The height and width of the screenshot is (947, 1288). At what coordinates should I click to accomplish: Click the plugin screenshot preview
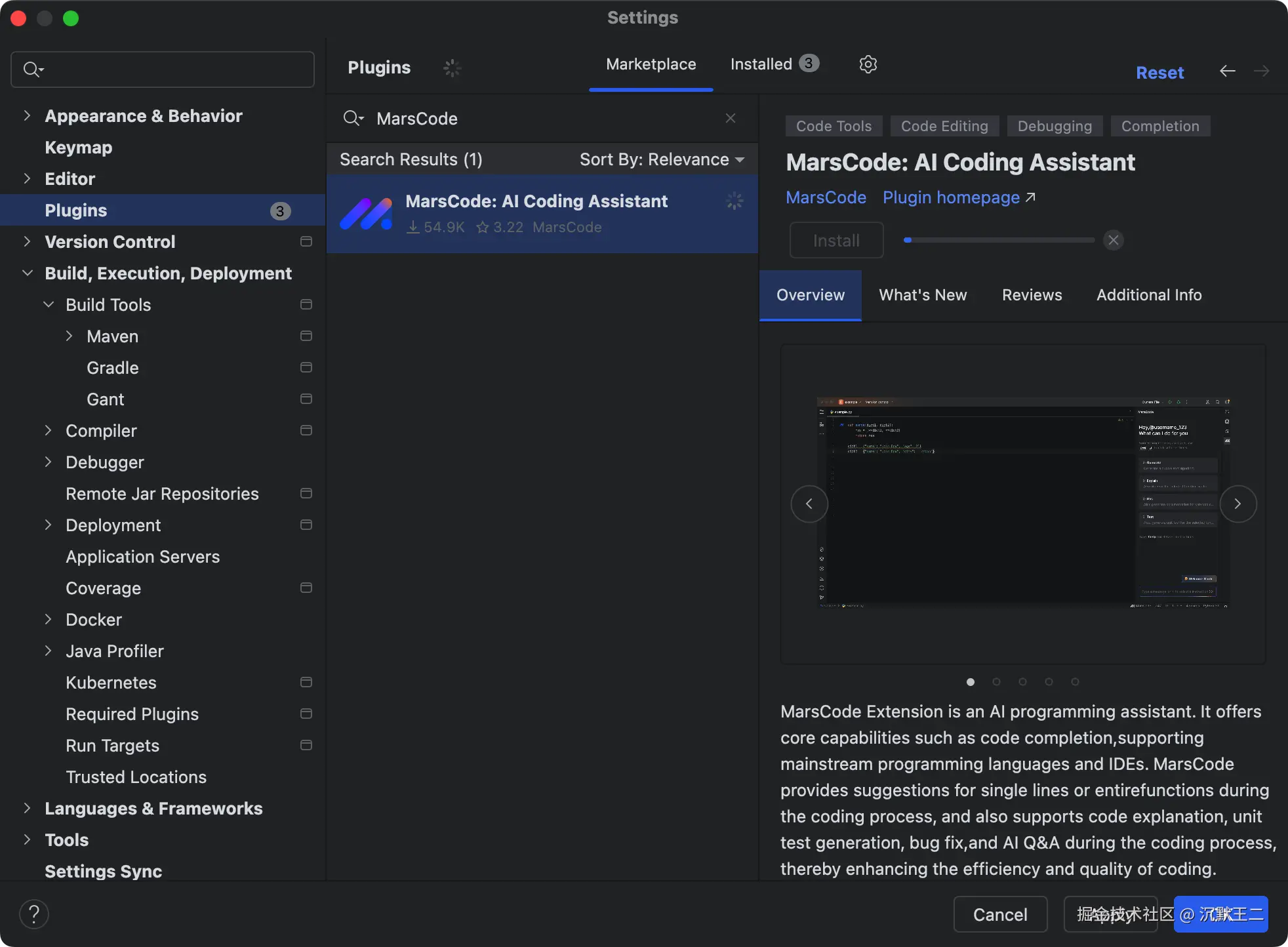tap(1022, 503)
